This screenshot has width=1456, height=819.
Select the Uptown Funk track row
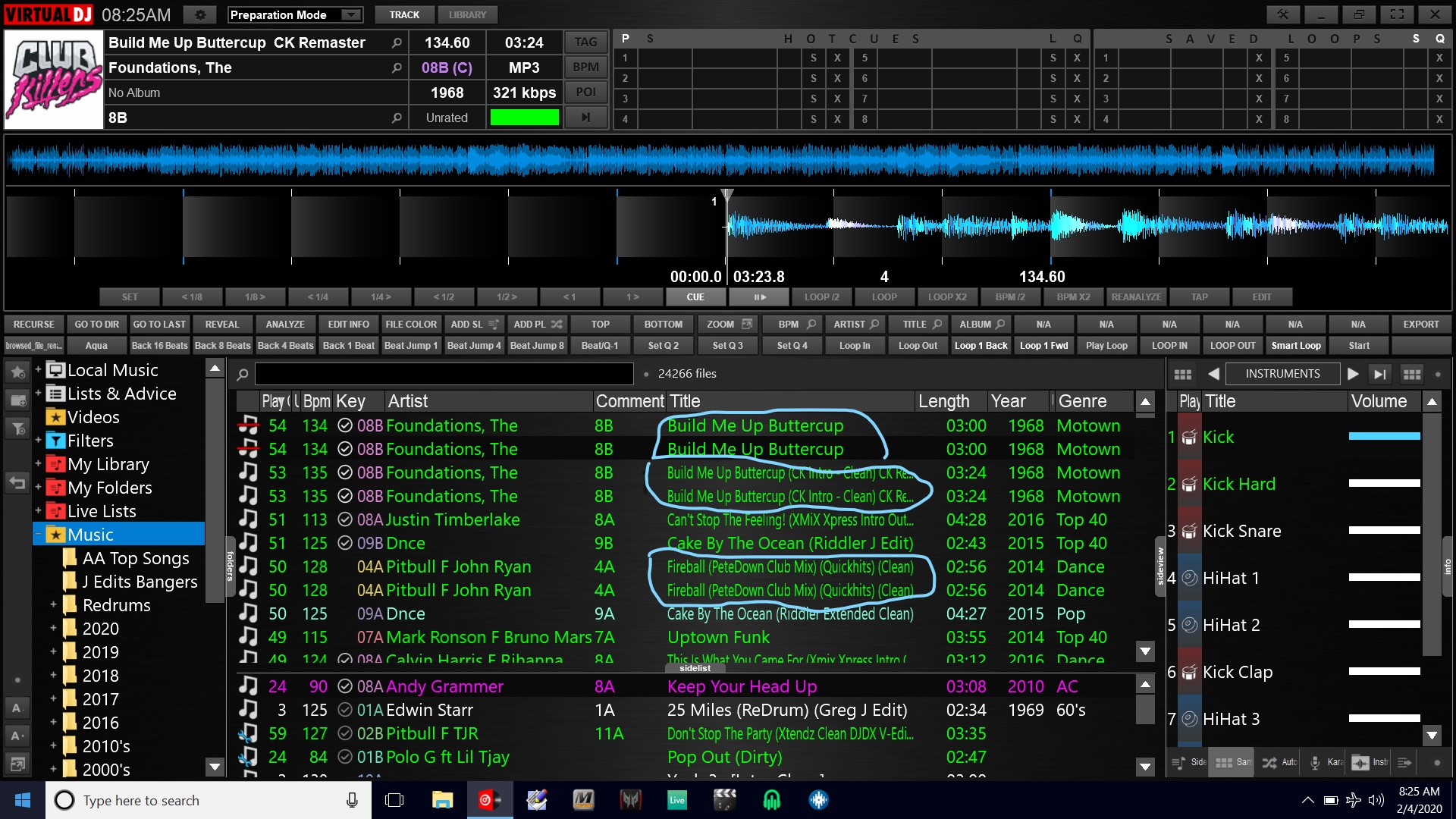[x=685, y=637]
